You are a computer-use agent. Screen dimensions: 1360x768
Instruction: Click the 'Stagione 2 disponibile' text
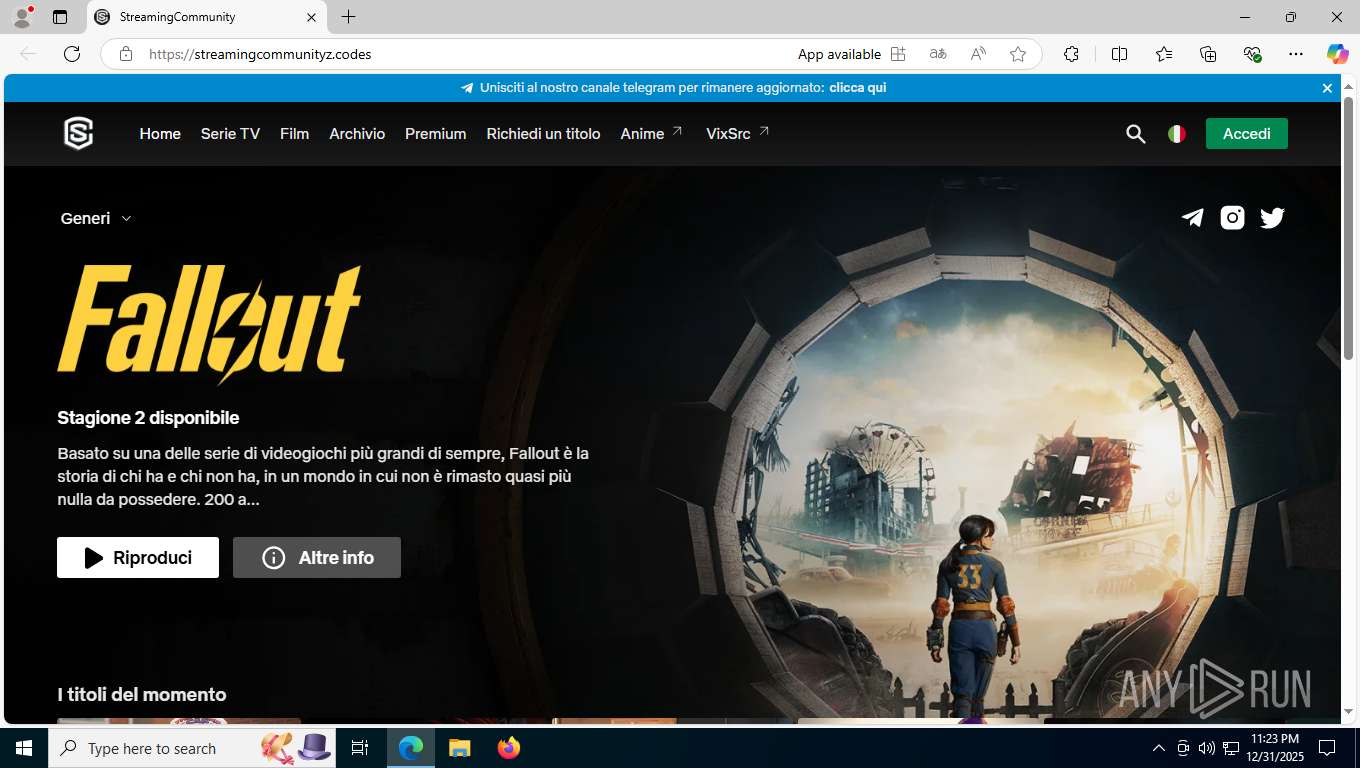148,418
